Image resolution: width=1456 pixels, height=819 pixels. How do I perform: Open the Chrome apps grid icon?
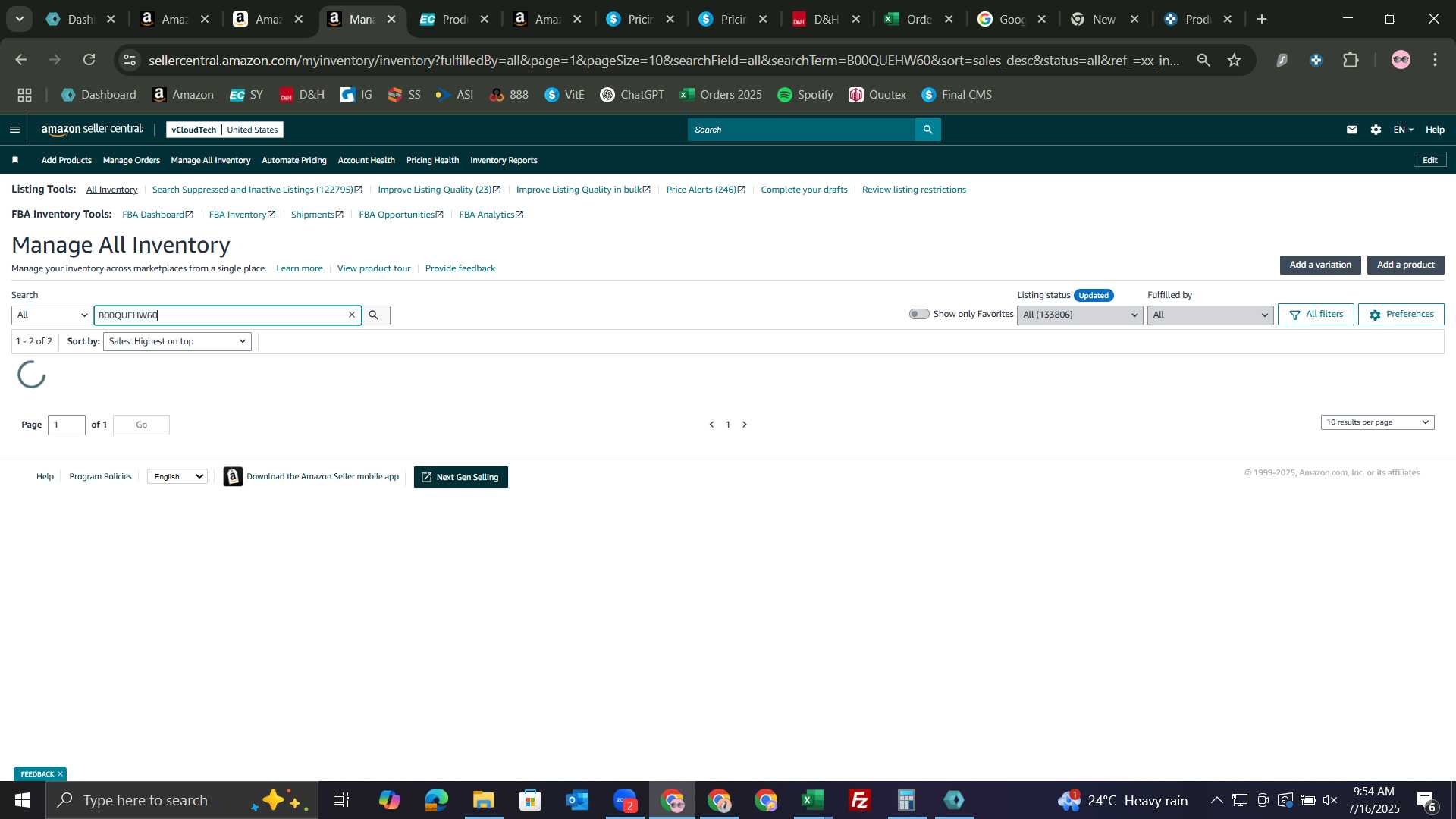[x=25, y=95]
